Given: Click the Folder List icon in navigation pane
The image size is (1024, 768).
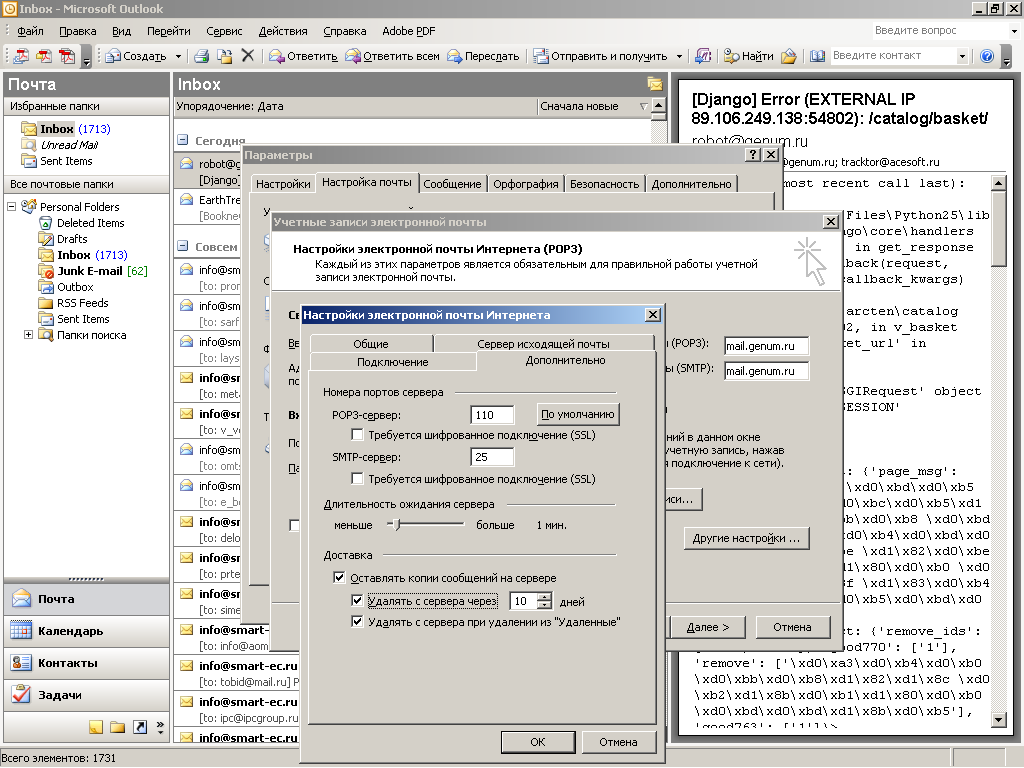Looking at the screenshot, I should point(118,727).
